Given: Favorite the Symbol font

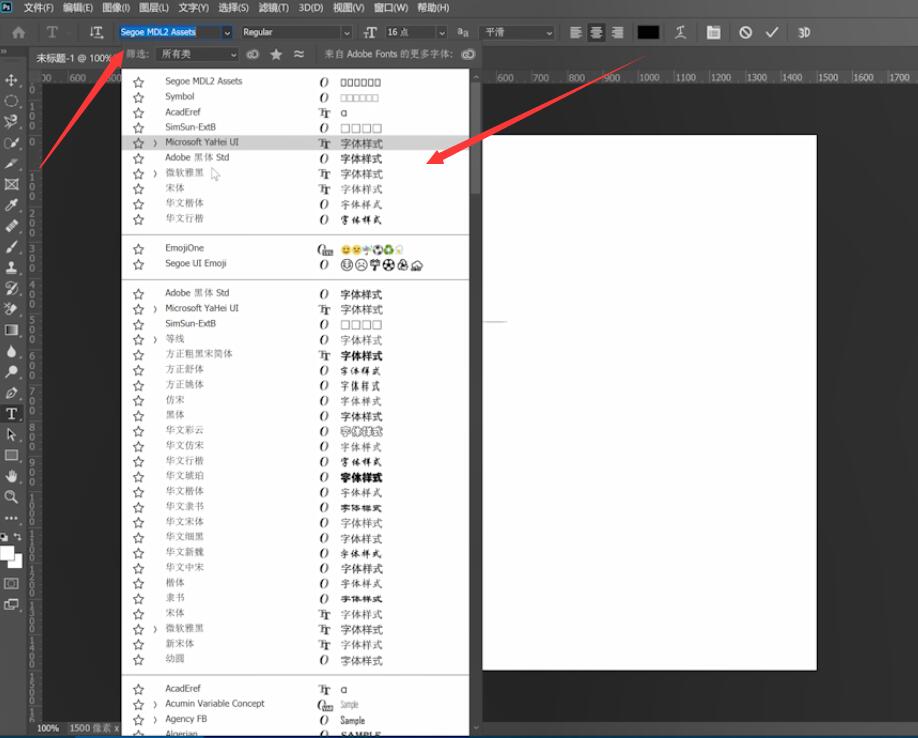Looking at the screenshot, I should [138, 97].
